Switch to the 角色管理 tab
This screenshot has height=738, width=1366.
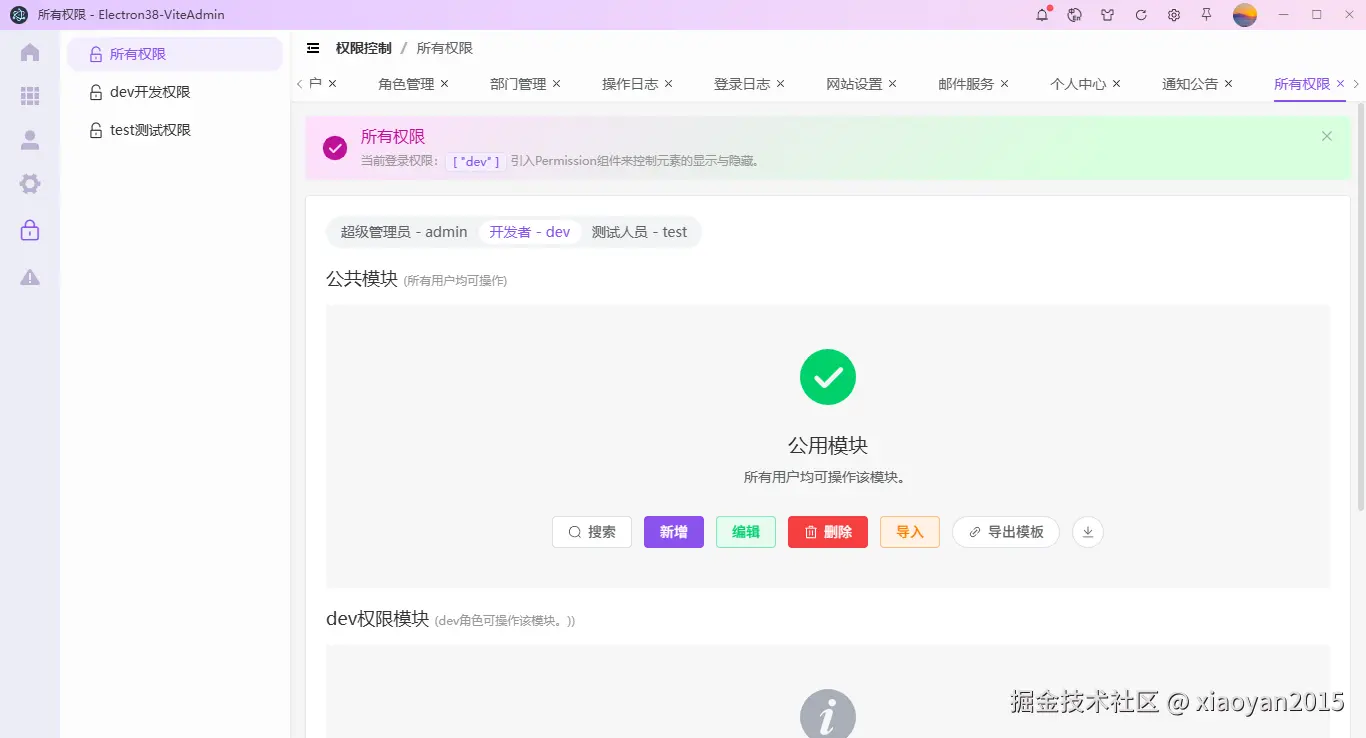tap(405, 84)
